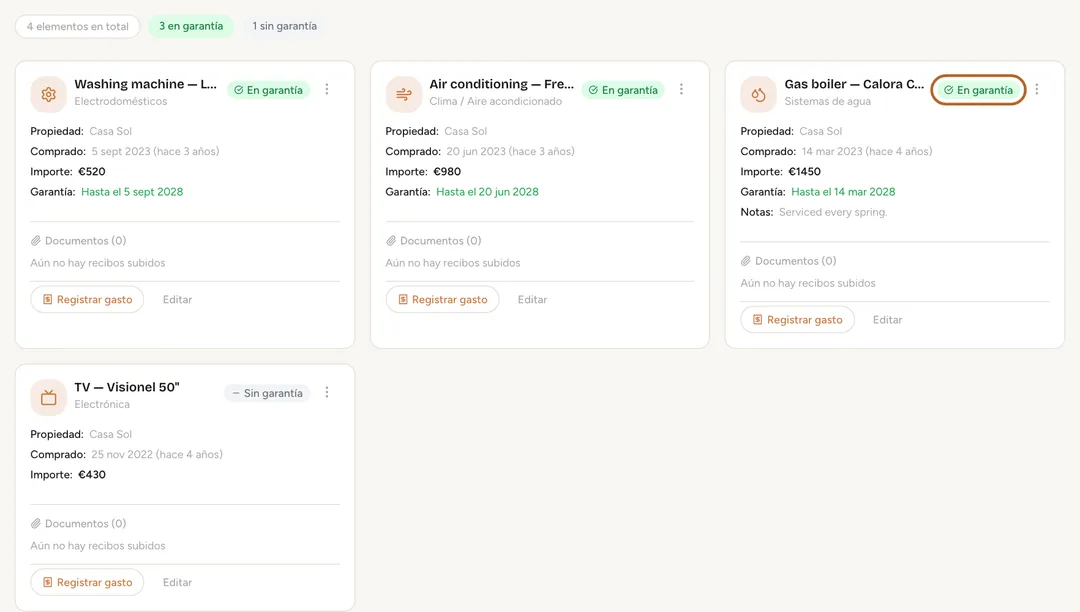1080x612 pixels.
Task: Open the Air conditioning card three-dot menu
Action: [681, 89]
